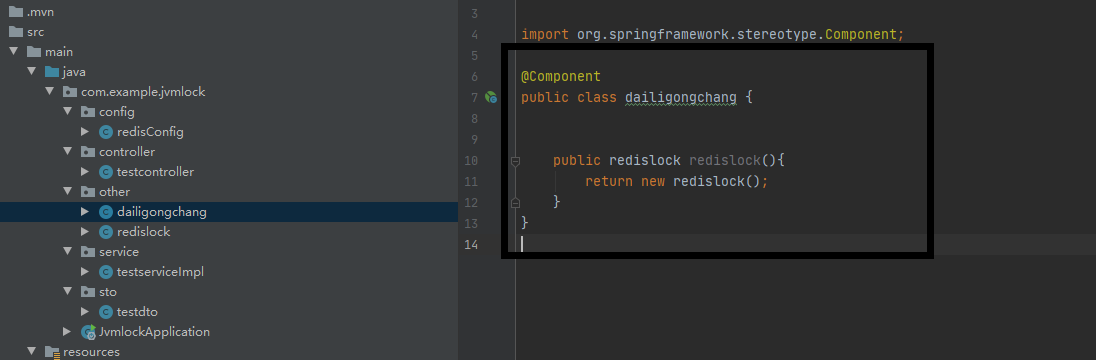Click the main folder icon

(34, 52)
